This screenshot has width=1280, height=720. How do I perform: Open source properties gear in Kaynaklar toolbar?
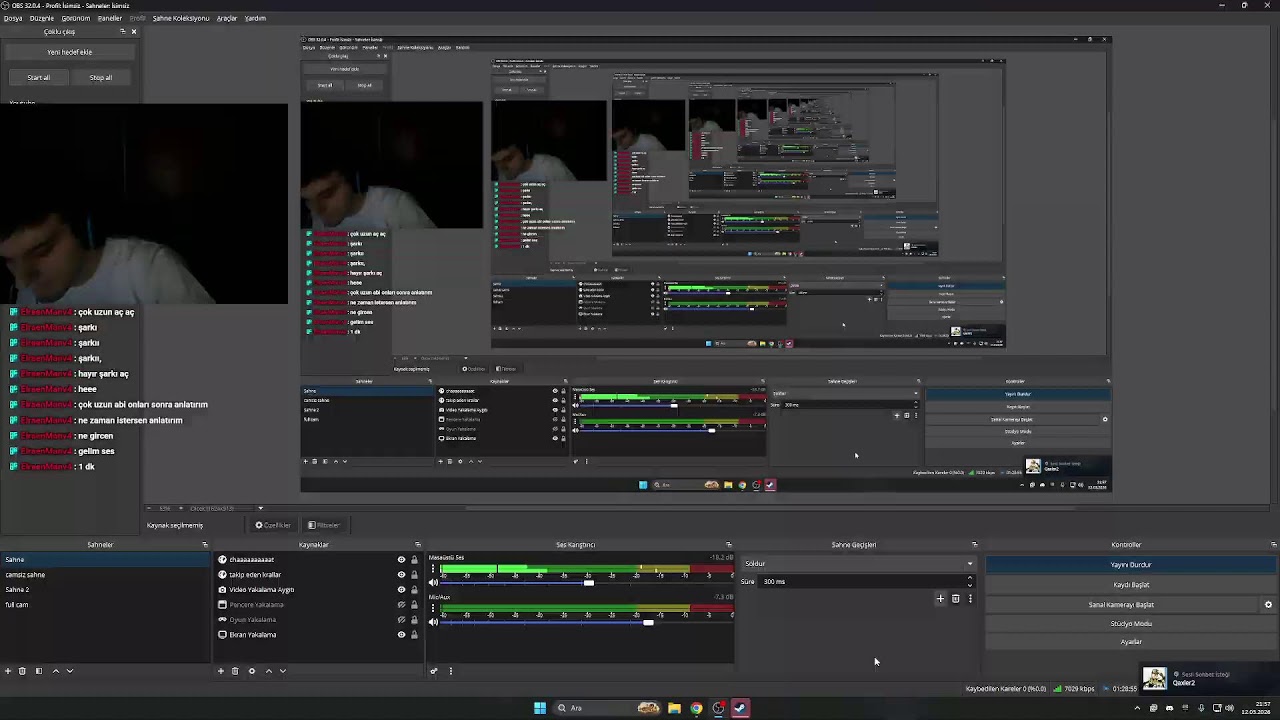pyautogui.click(x=252, y=671)
